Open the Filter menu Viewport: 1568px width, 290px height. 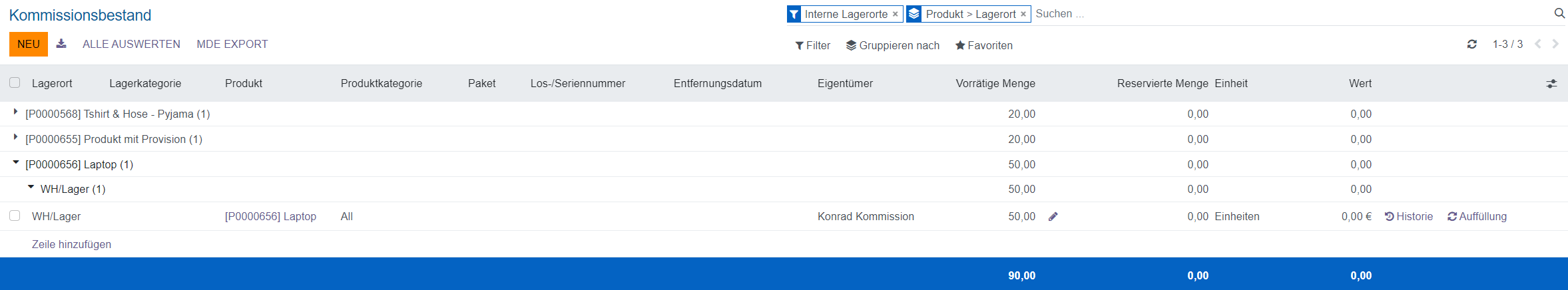[x=812, y=45]
